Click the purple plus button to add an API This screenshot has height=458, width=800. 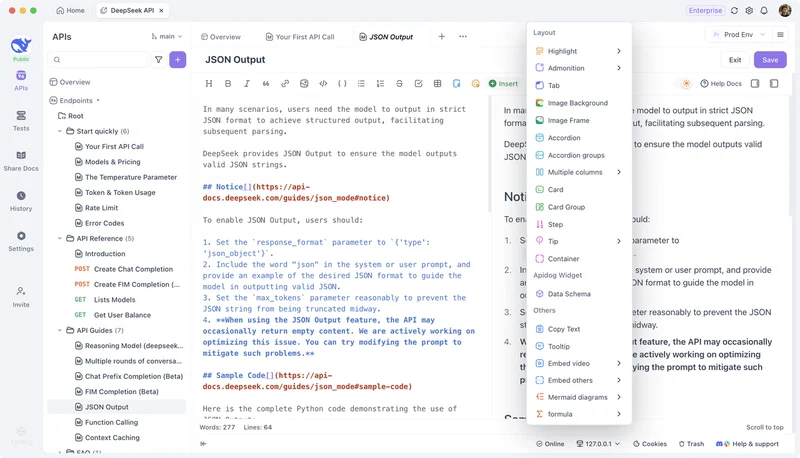coord(178,60)
